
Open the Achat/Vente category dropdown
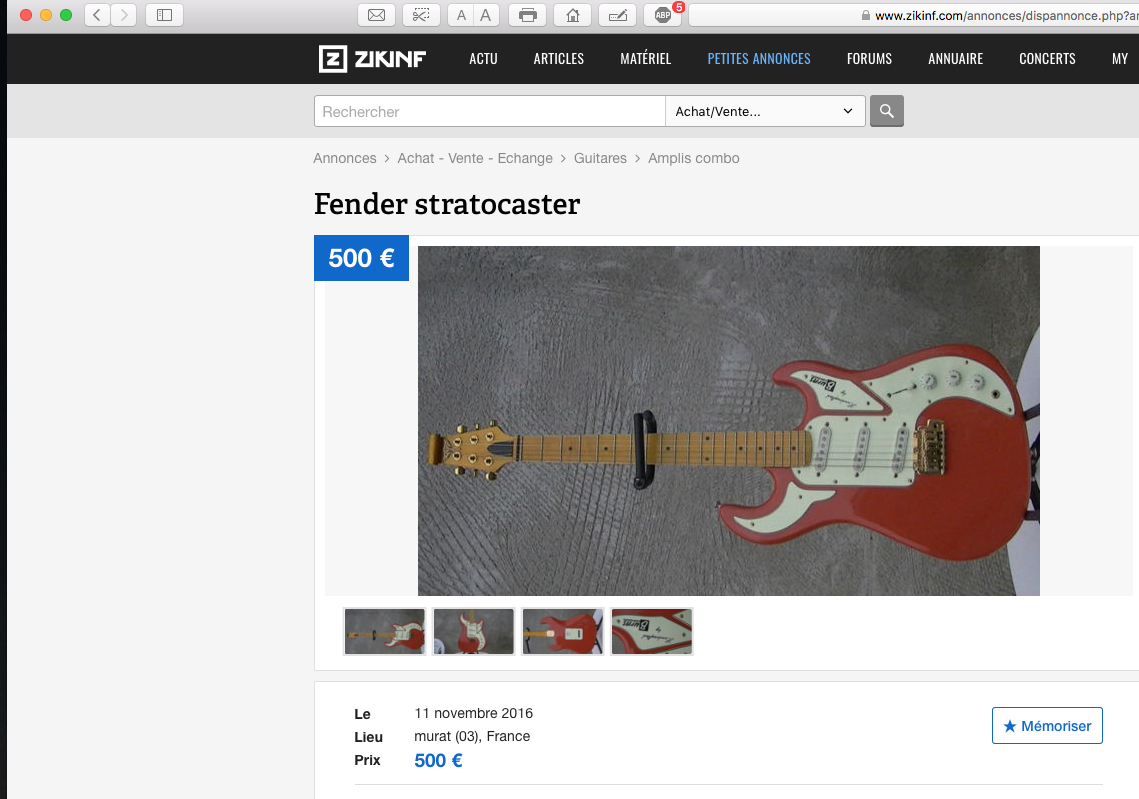point(765,111)
